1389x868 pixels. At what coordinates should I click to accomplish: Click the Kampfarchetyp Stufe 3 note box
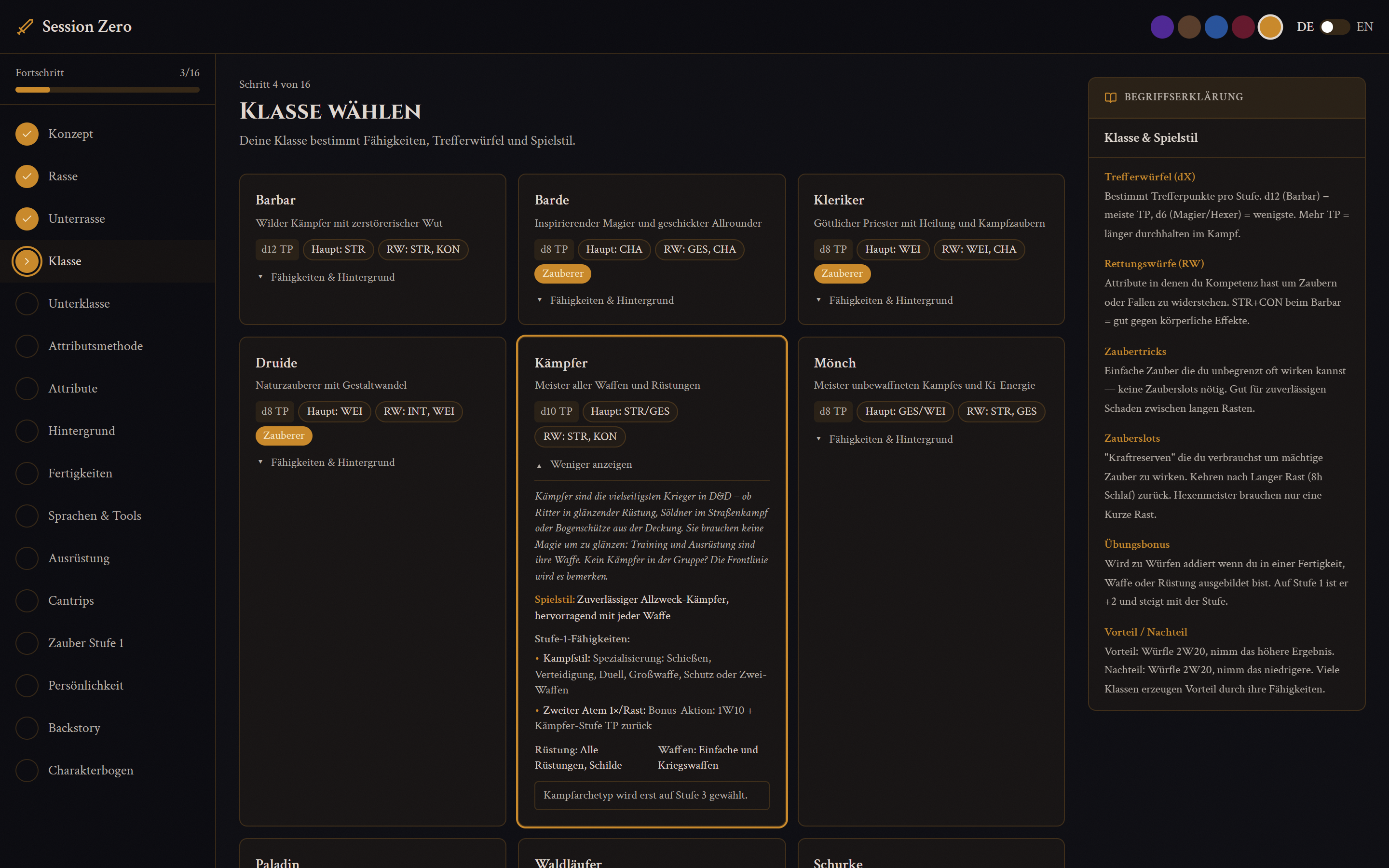tap(652, 796)
